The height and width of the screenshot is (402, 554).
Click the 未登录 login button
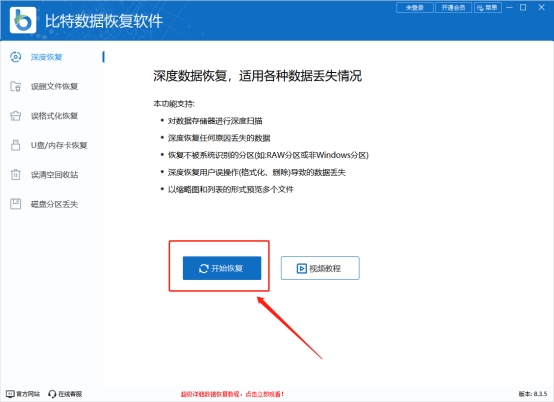[415, 8]
